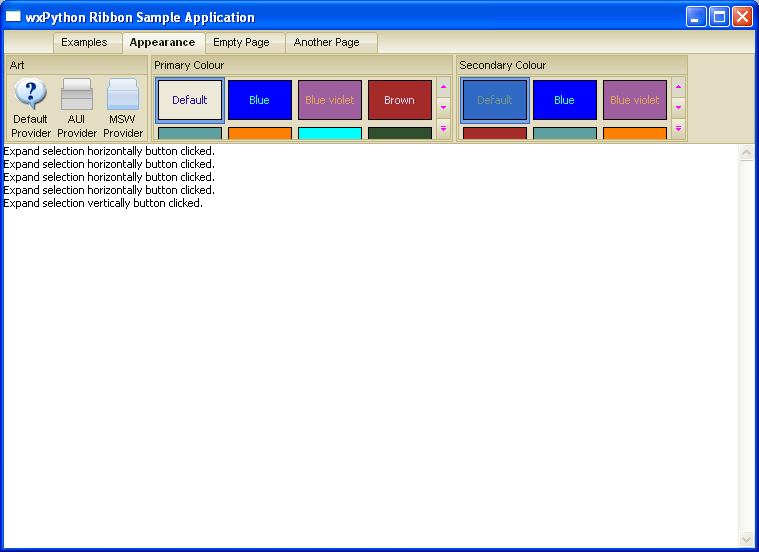The image size is (759, 552).
Task: Set Primary Colour to Brown
Action: point(400,100)
